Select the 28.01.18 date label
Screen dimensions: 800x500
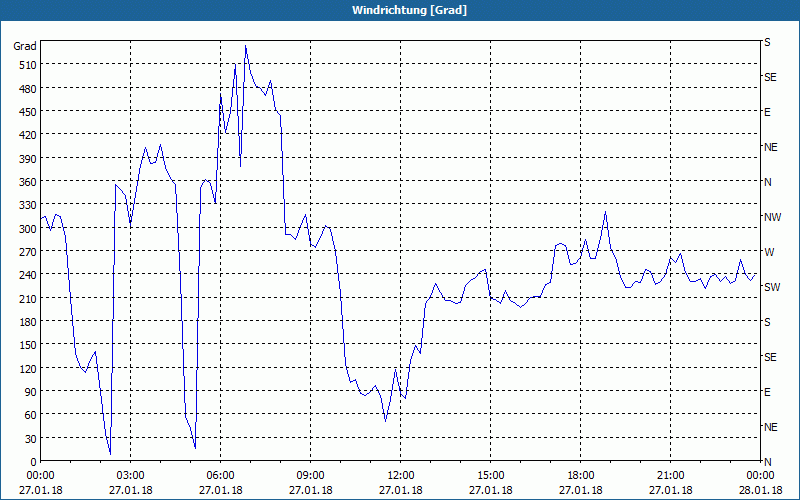pos(760,490)
